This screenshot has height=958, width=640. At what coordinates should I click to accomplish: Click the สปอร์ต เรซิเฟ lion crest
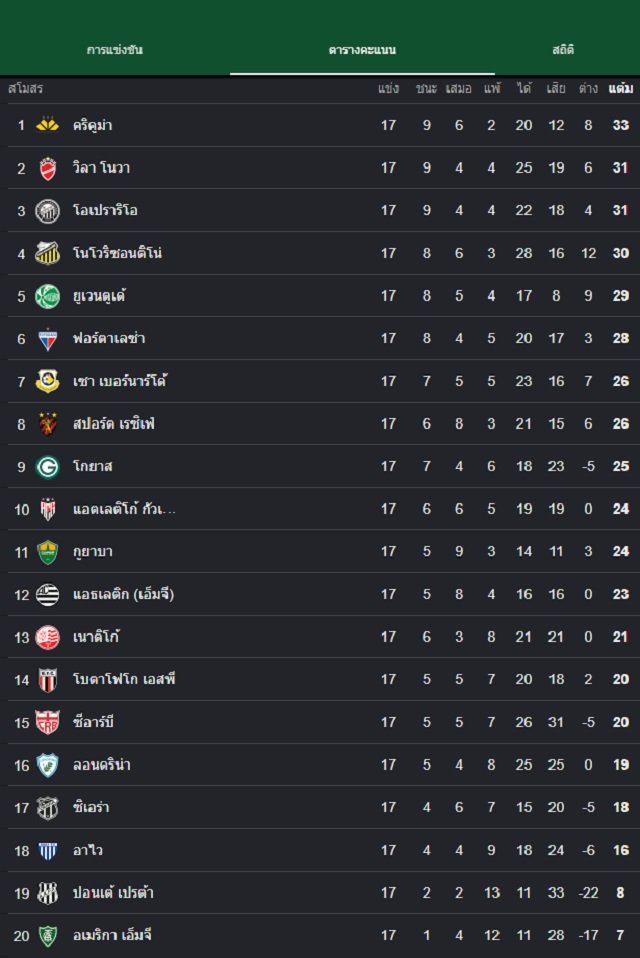coord(47,424)
